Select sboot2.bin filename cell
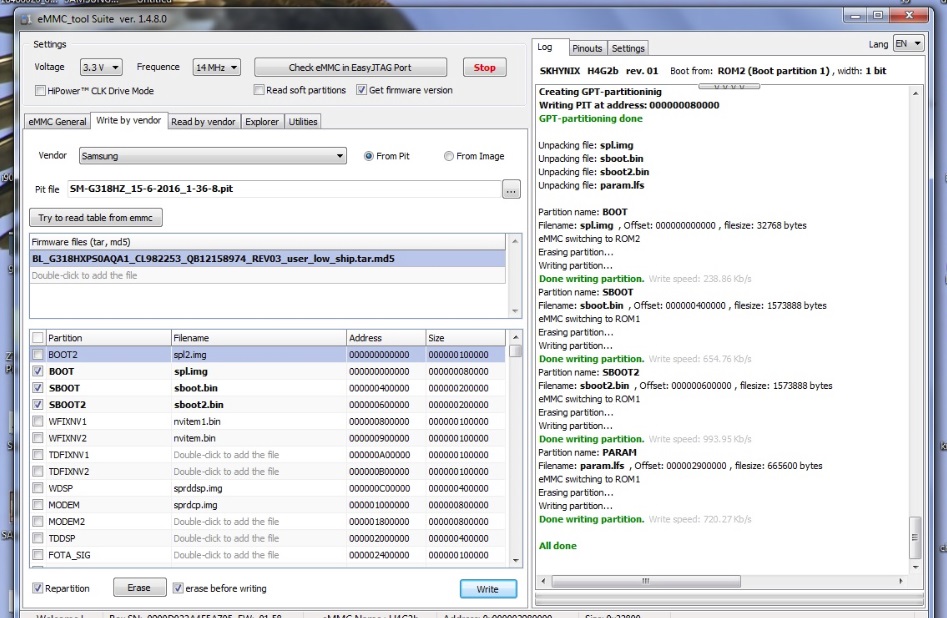This screenshot has height=618, width=947. point(258,405)
